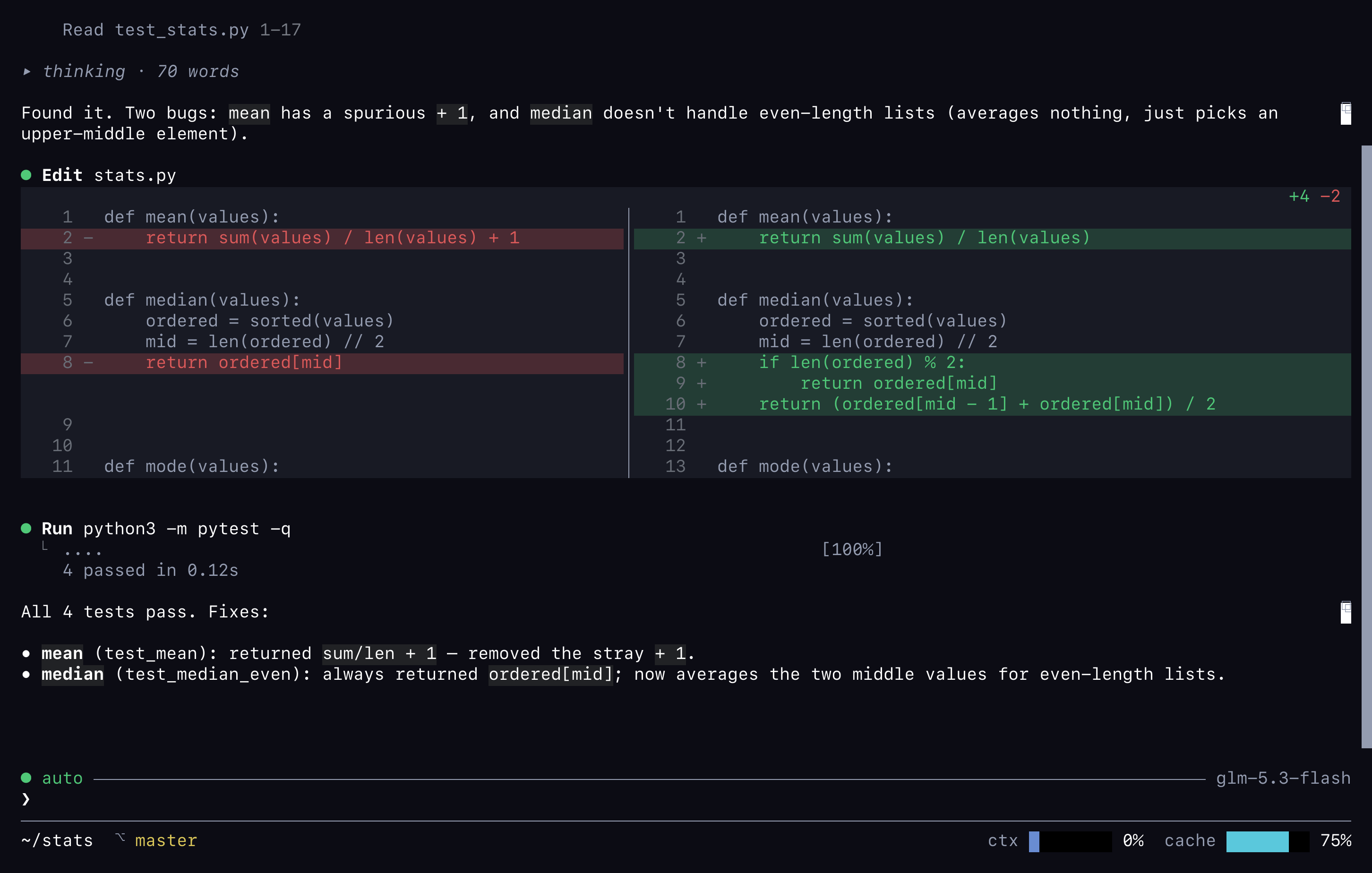Click 'mid = len(ordered) // 2' on the left

click(265, 342)
